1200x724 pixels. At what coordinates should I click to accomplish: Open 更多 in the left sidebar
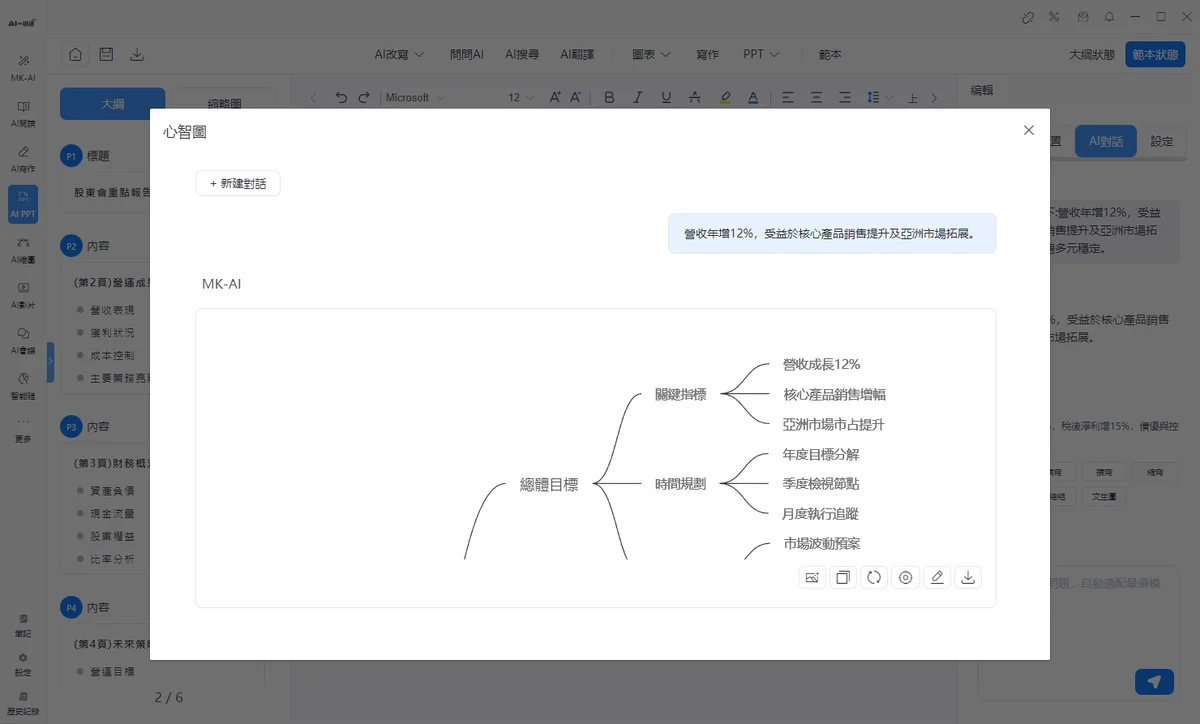[23, 431]
